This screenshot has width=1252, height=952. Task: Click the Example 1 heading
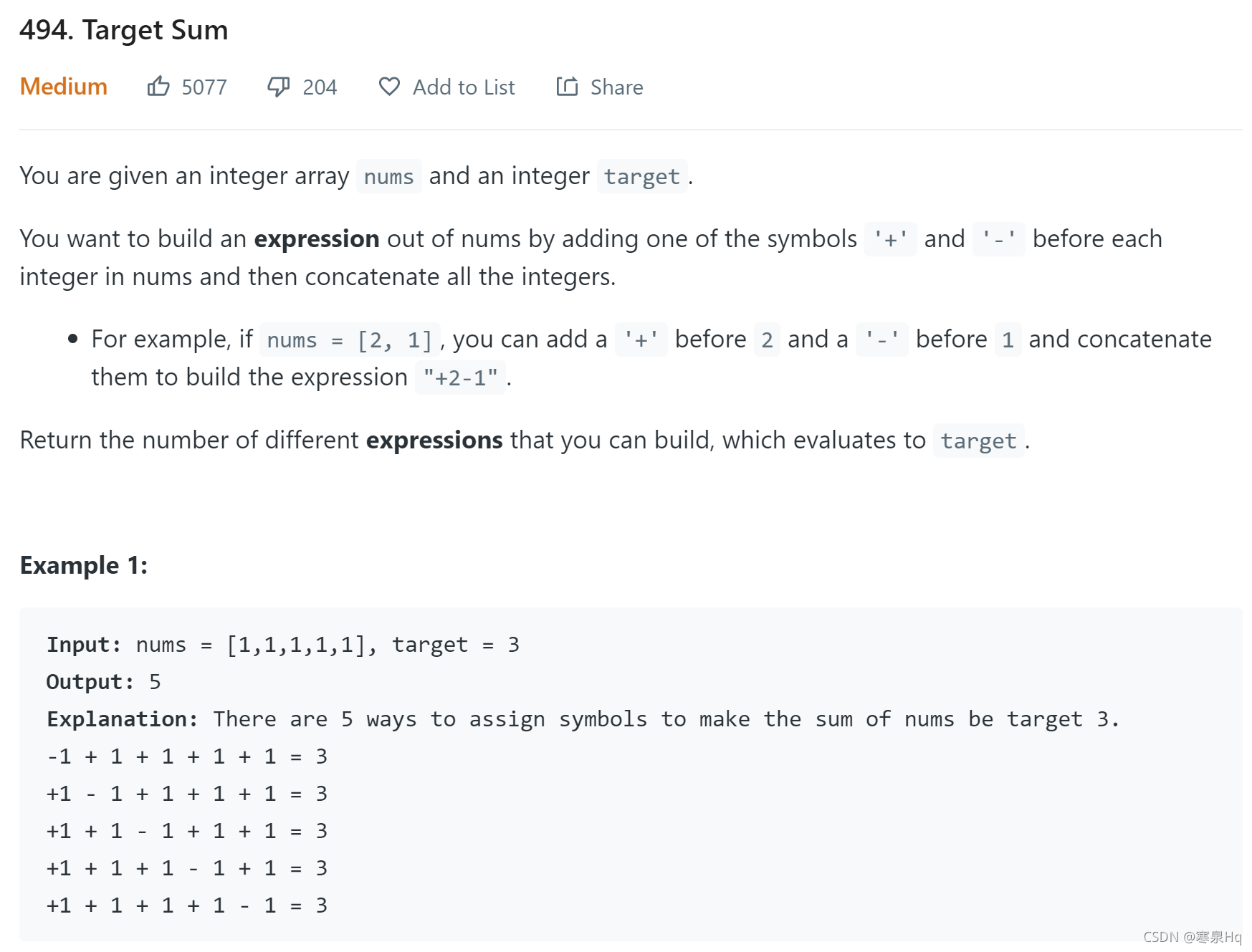84,565
